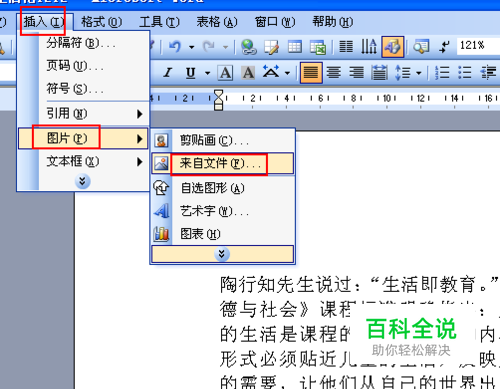Image resolution: width=500 pixels, height=389 pixels.
Task: Toggle Italic formatting
Action: (x=168, y=72)
